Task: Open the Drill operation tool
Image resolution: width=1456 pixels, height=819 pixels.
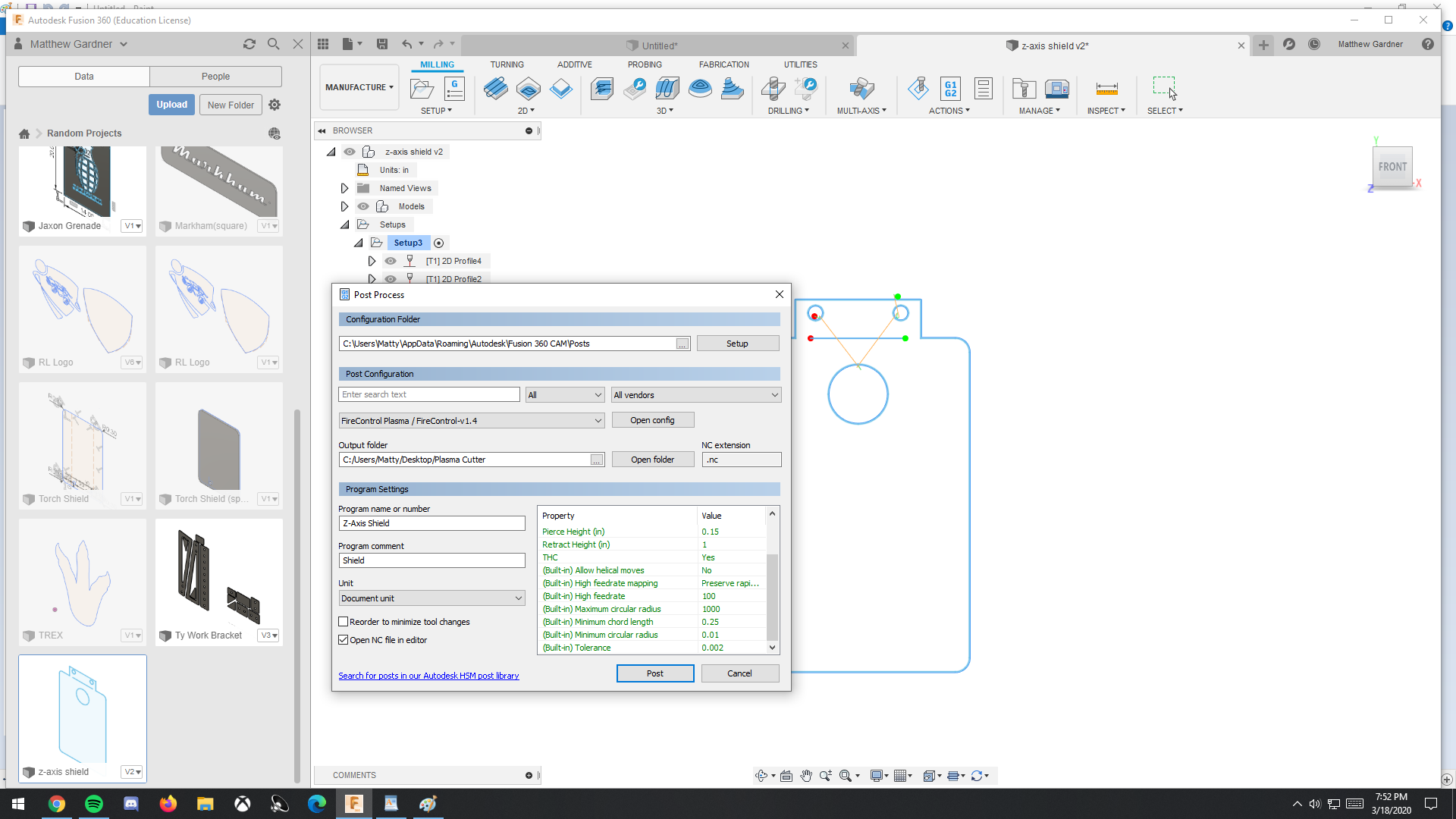Action: click(773, 89)
